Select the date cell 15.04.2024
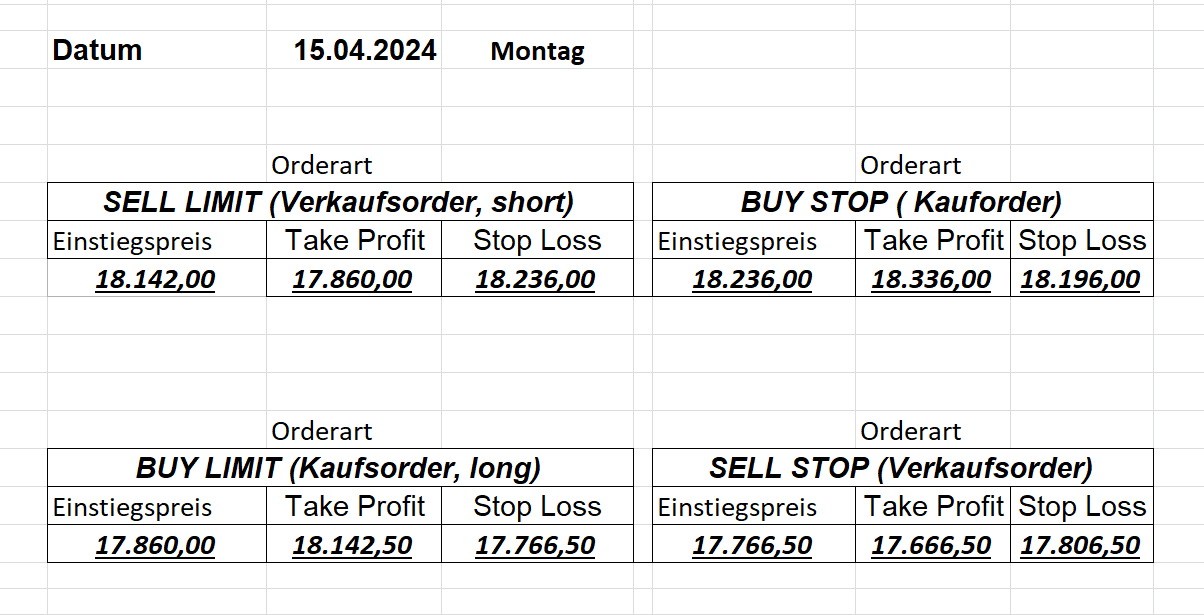This screenshot has width=1204, height=615. pyautogui.click(x=365, y=51)
